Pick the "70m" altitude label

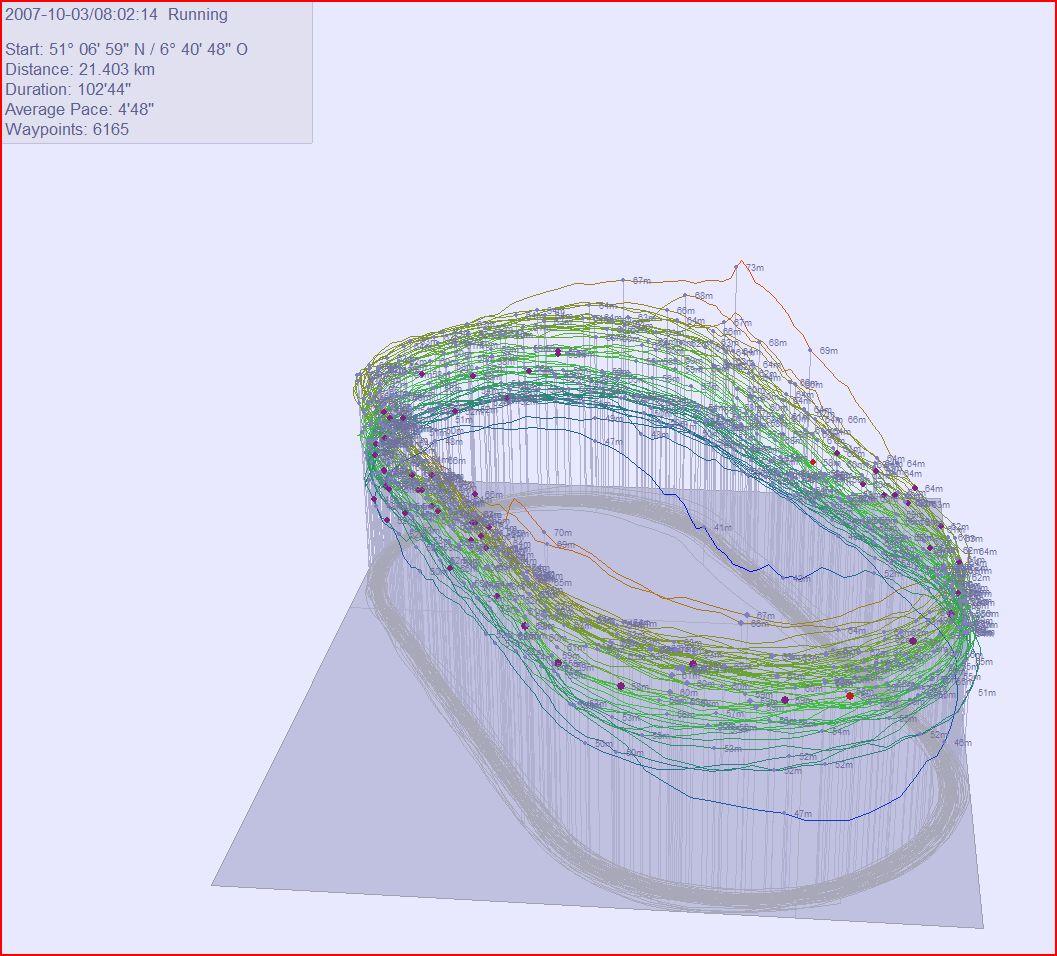[x=563, y=533]
